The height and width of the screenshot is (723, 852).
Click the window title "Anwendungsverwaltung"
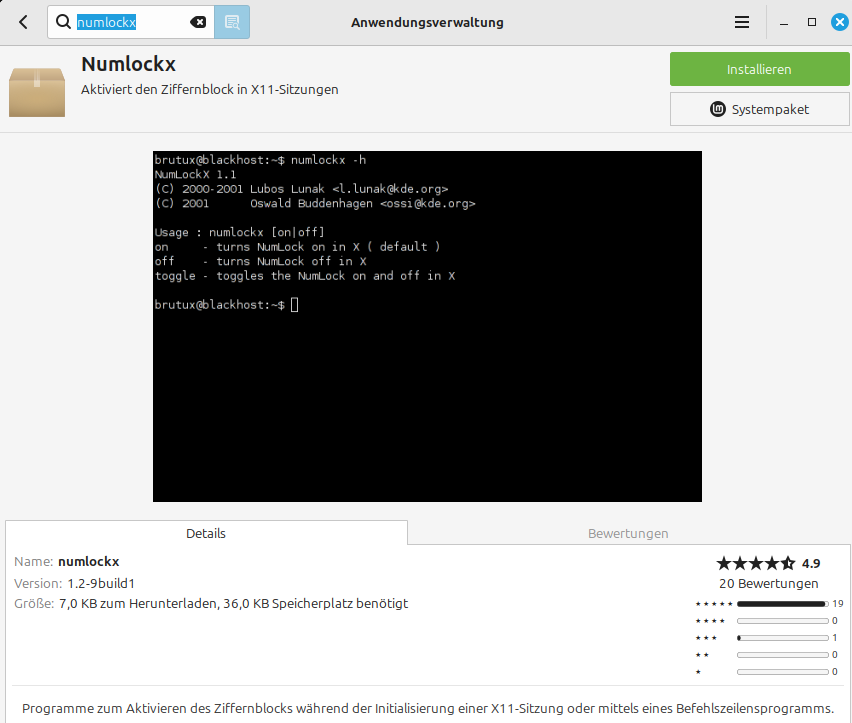pyautogui.click(x=427, y=22)
